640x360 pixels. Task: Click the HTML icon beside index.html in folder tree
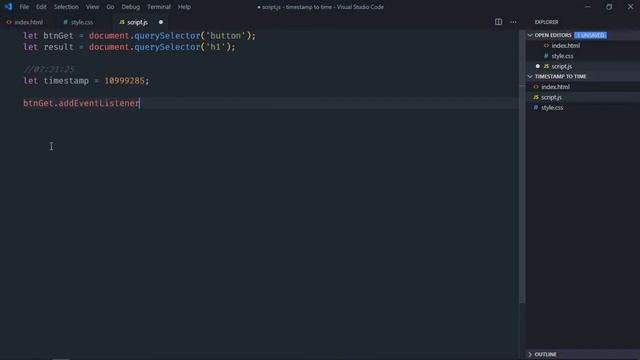click(x=536, y=87)
